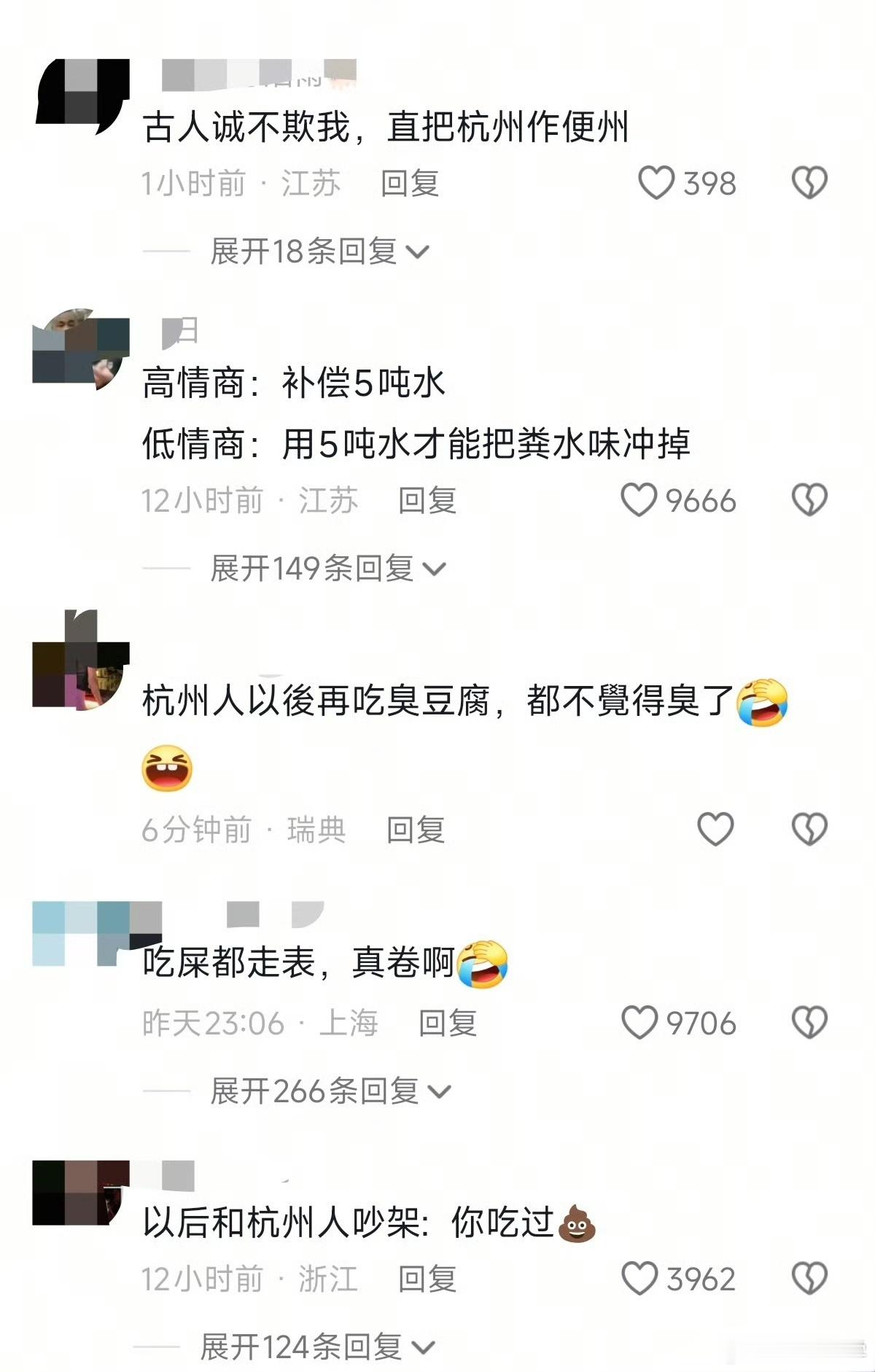Dislike the 古人诚不欺我 comment

click(809, 183)
